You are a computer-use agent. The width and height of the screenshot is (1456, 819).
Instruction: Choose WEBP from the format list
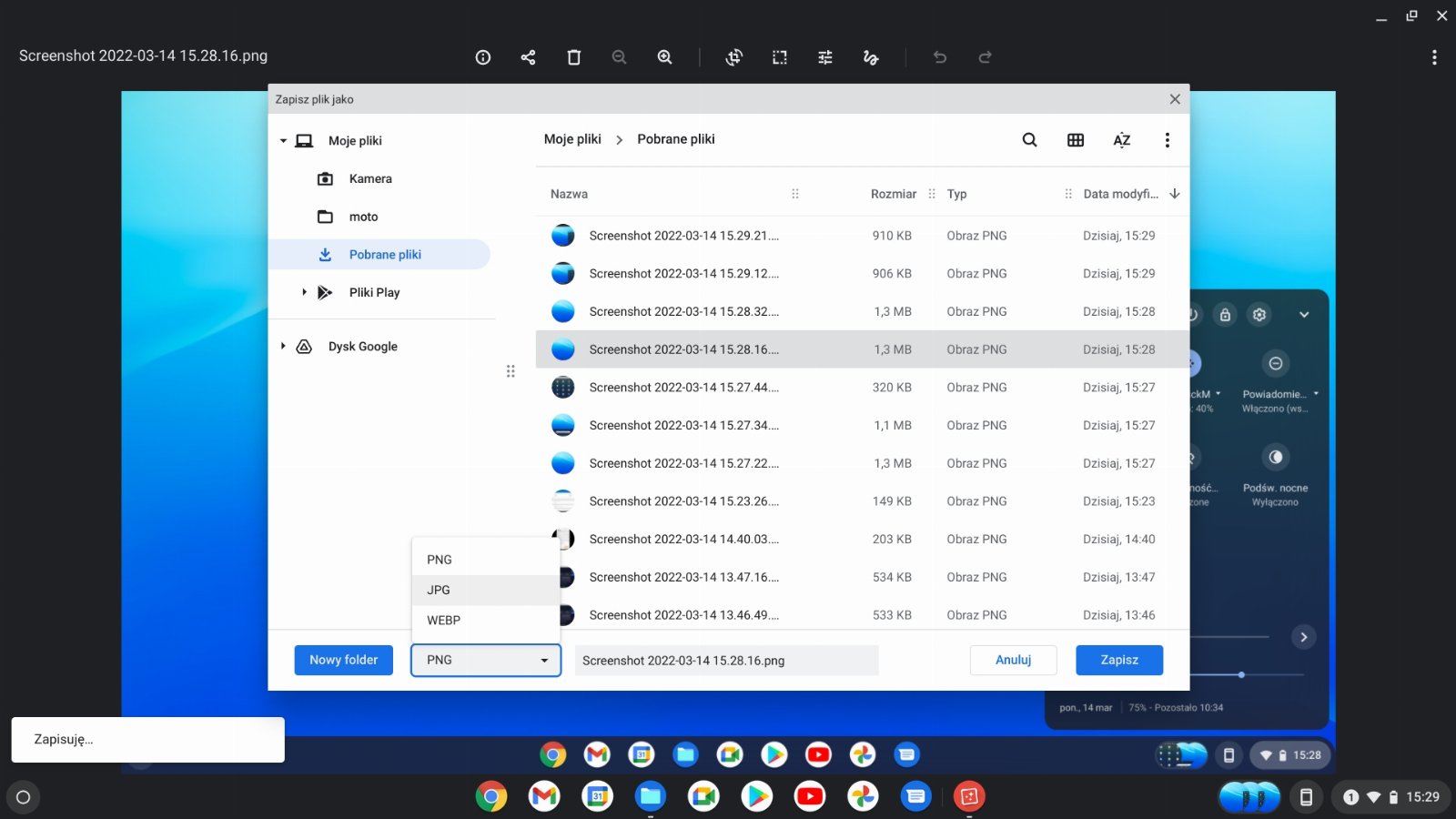(x=486, y=620)
